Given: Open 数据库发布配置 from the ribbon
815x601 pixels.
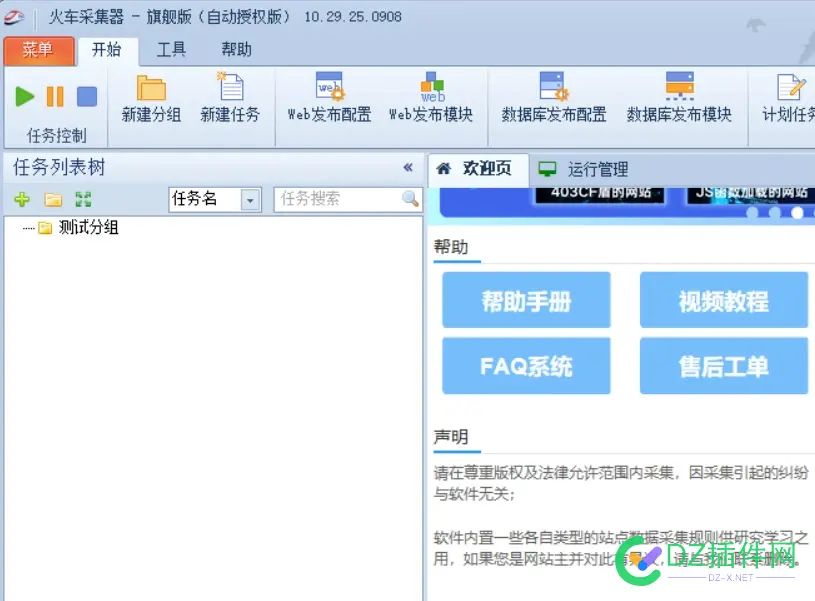Looking at the screenshot, I should [554, 98].
